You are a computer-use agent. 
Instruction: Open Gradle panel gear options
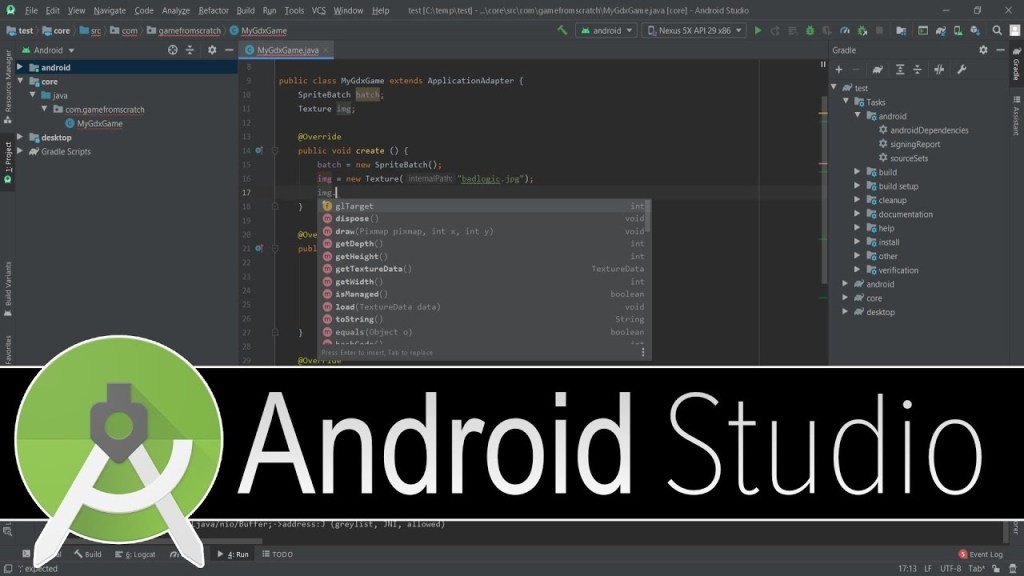pyautogui.click(x=983, y=50)
